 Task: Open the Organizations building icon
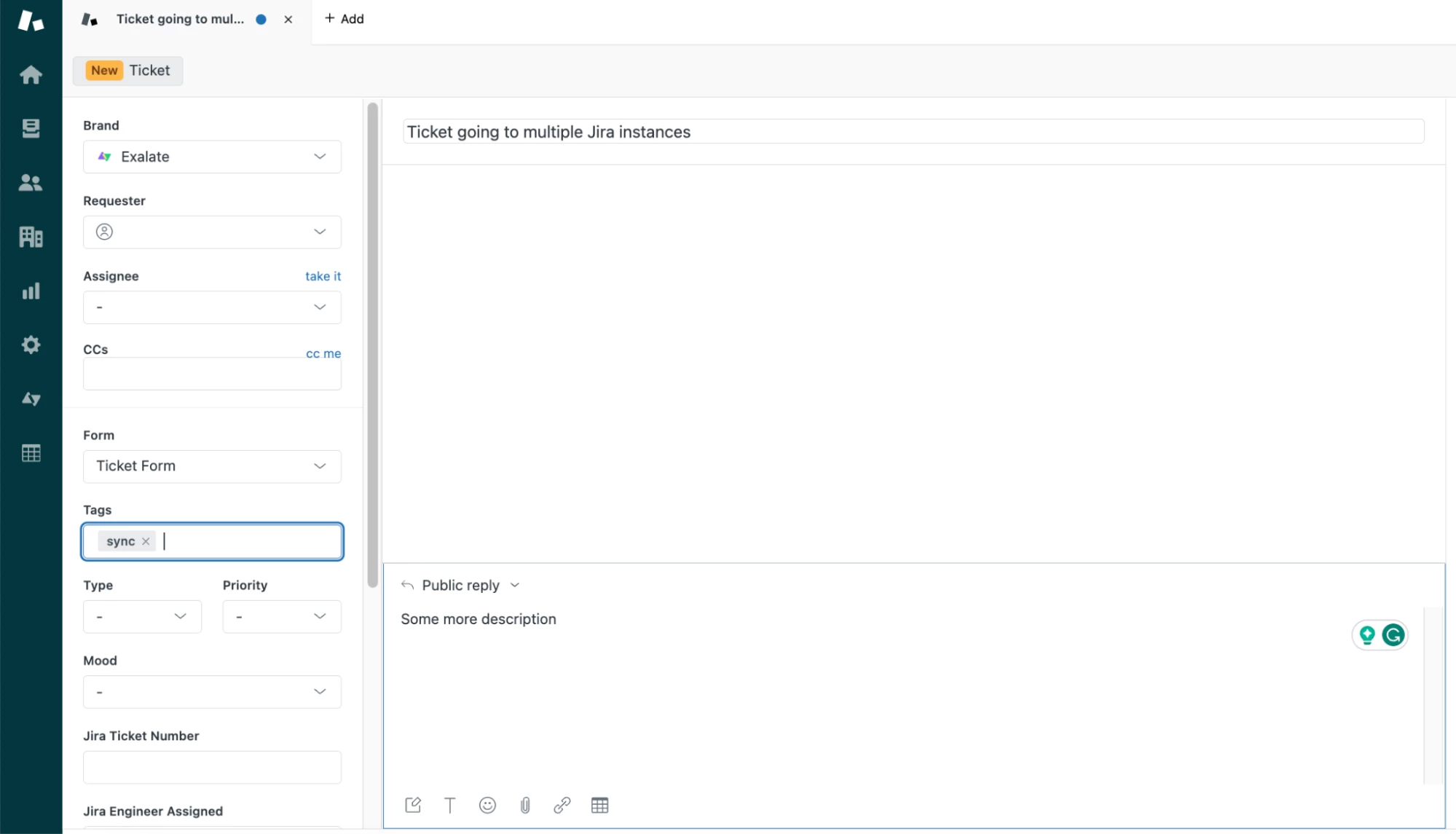pyautogui.click(x=31, y=237)
